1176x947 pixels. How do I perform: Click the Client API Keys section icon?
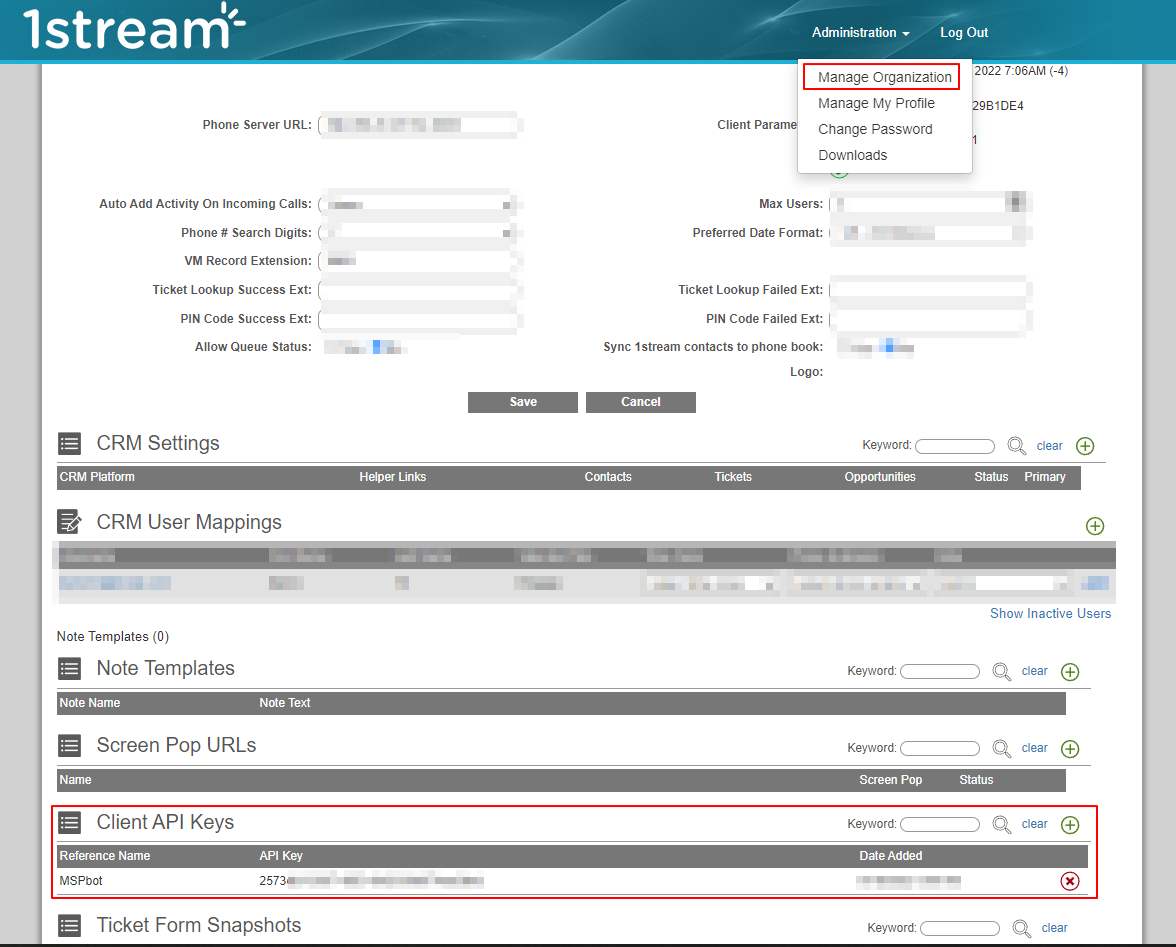click(x=69, y=822)
